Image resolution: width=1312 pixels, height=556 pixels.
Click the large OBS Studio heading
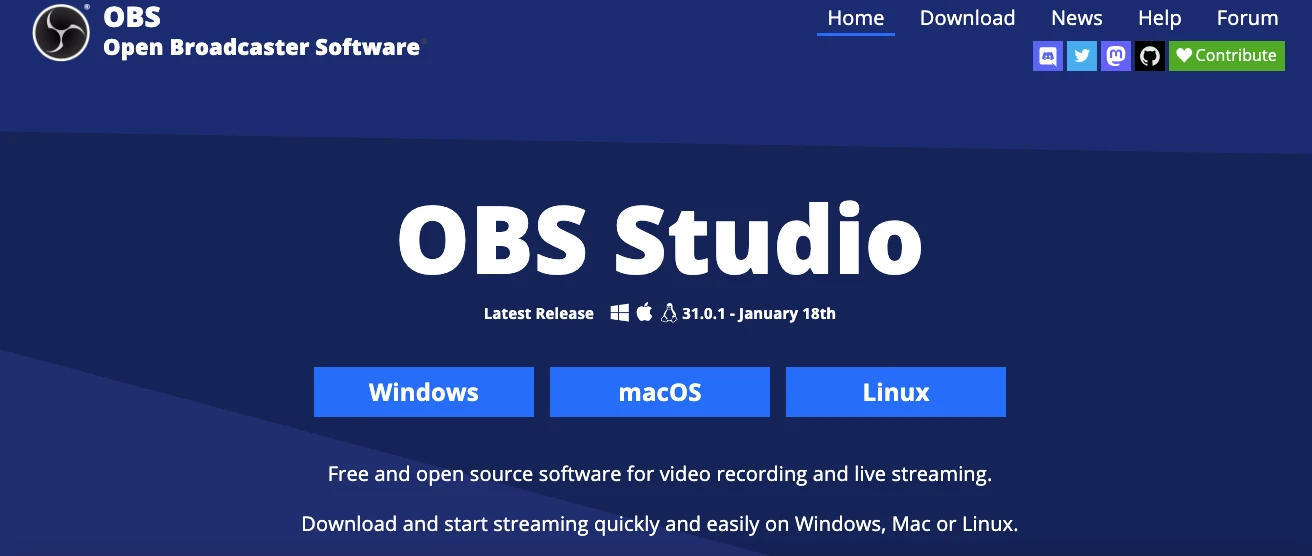coord(660,240)
